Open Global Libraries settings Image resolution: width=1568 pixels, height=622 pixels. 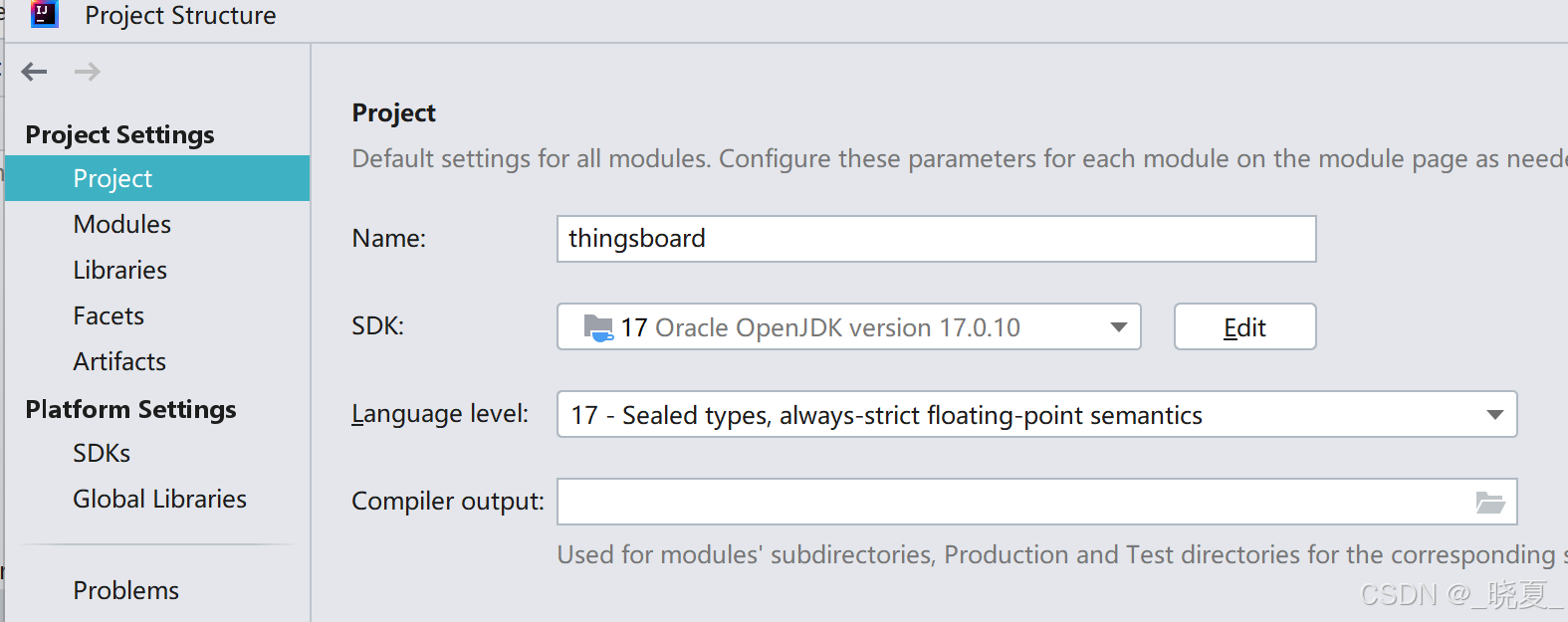pyautogui.click(x=157, y=499)
